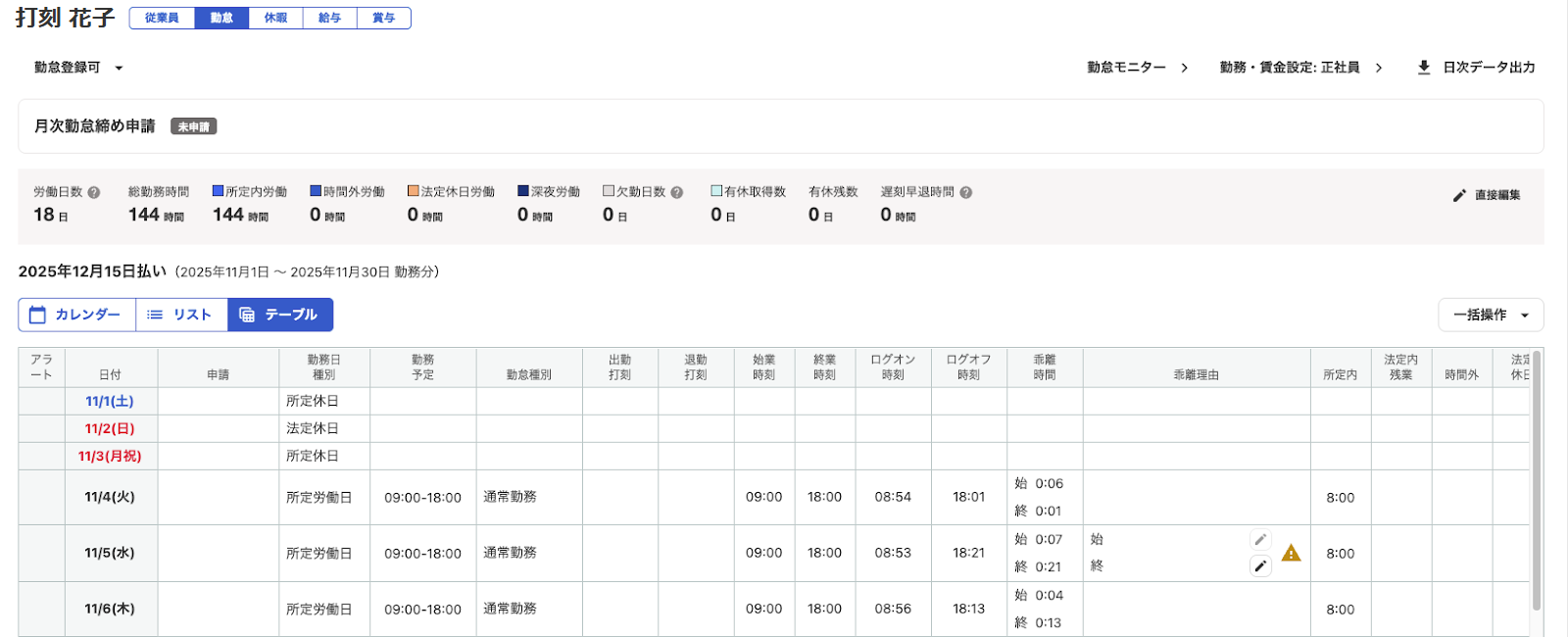Switch to the 賞与 tab
The width and height of the screenshot is (1568, 637).
coord(384,18)
